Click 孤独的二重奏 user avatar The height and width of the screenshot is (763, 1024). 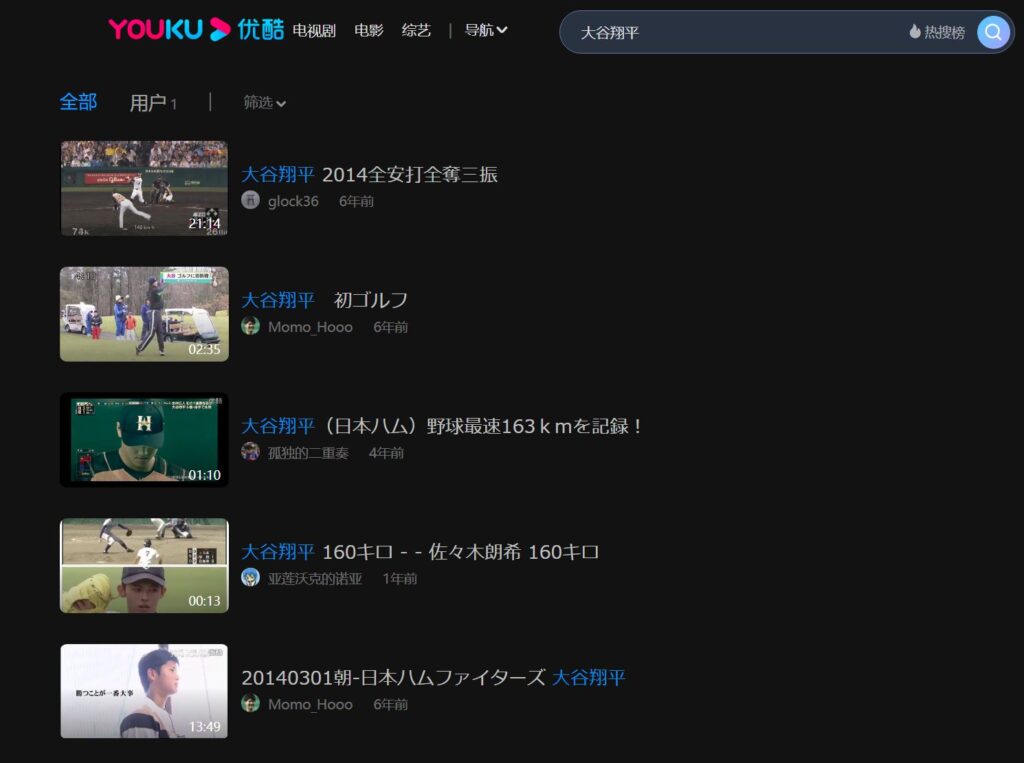pyautogui.click(x=250, y=451)
